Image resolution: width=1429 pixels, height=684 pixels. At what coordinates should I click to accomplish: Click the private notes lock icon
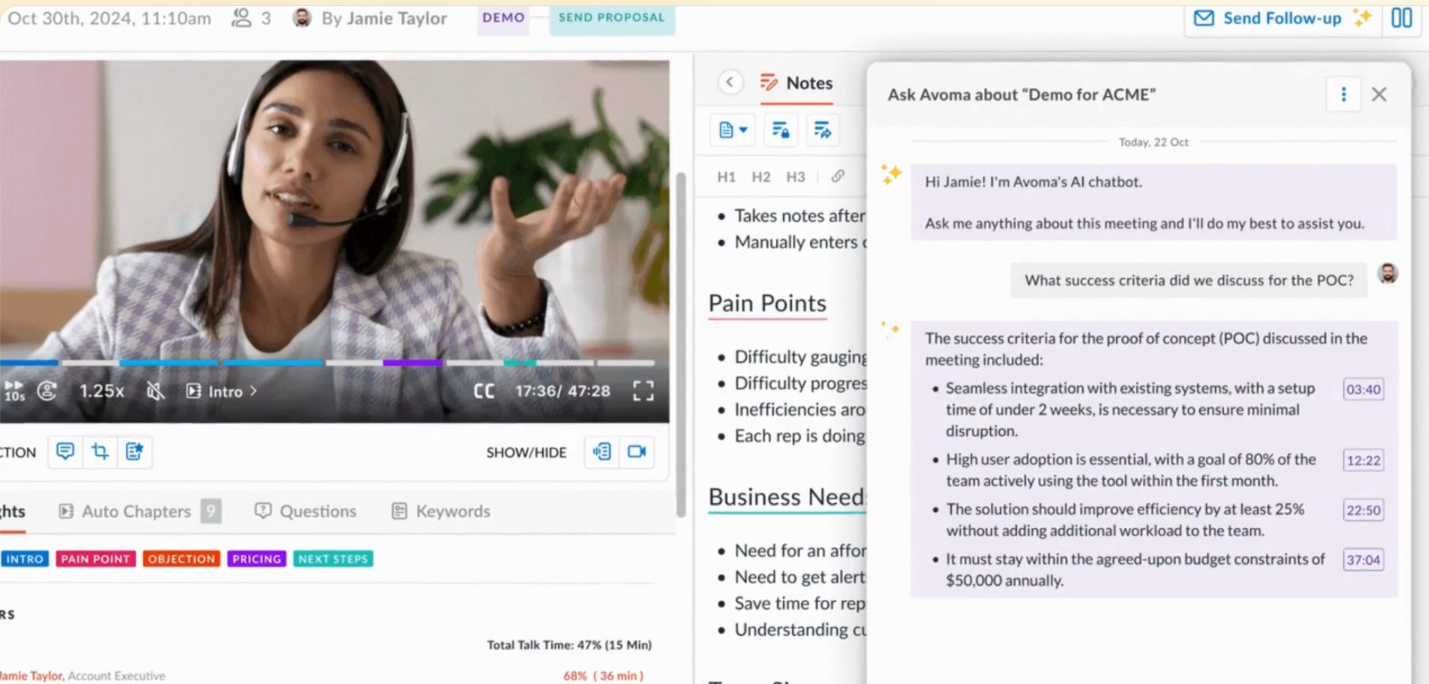coord(780,130)
